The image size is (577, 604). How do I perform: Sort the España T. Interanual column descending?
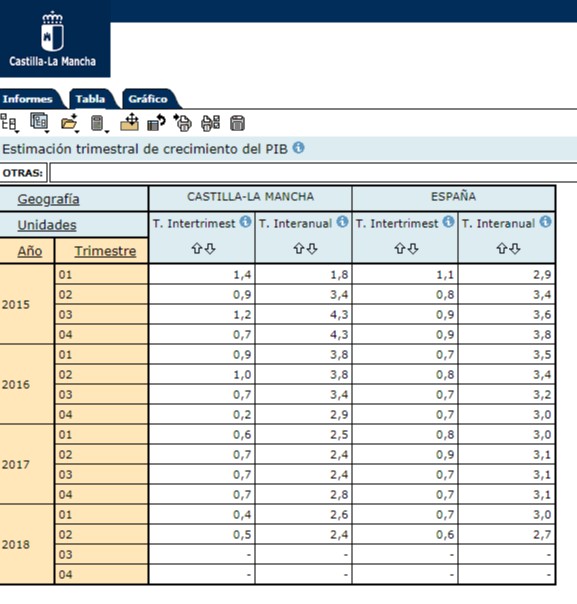[515, 248]
